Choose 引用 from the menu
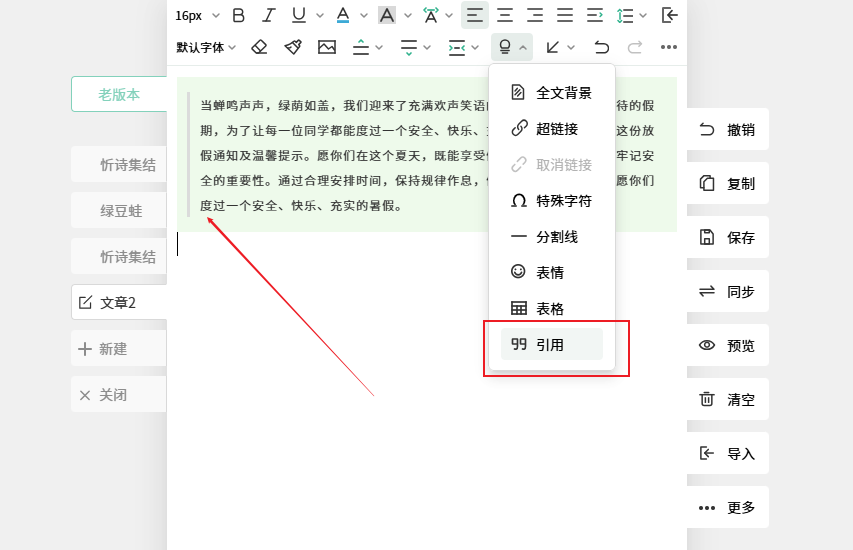The width and height of the screenshot is (853, 550). coord(552,344)
